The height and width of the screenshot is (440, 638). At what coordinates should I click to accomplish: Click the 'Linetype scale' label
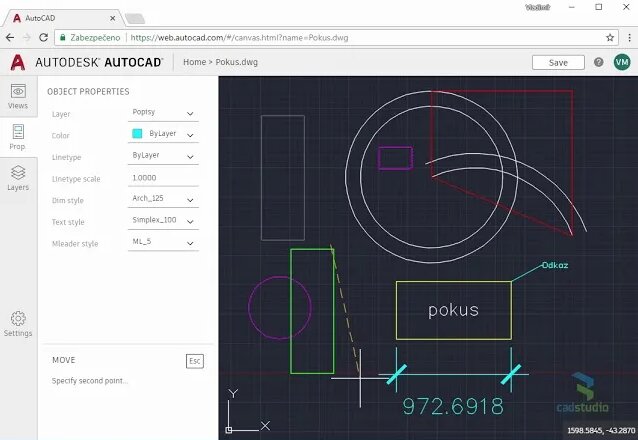coord(76,179)
